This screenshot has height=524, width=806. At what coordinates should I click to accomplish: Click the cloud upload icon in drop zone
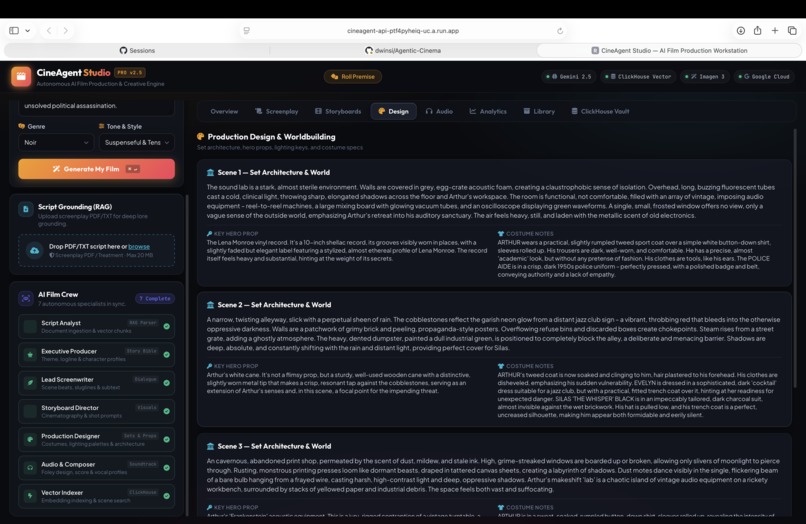34,250
